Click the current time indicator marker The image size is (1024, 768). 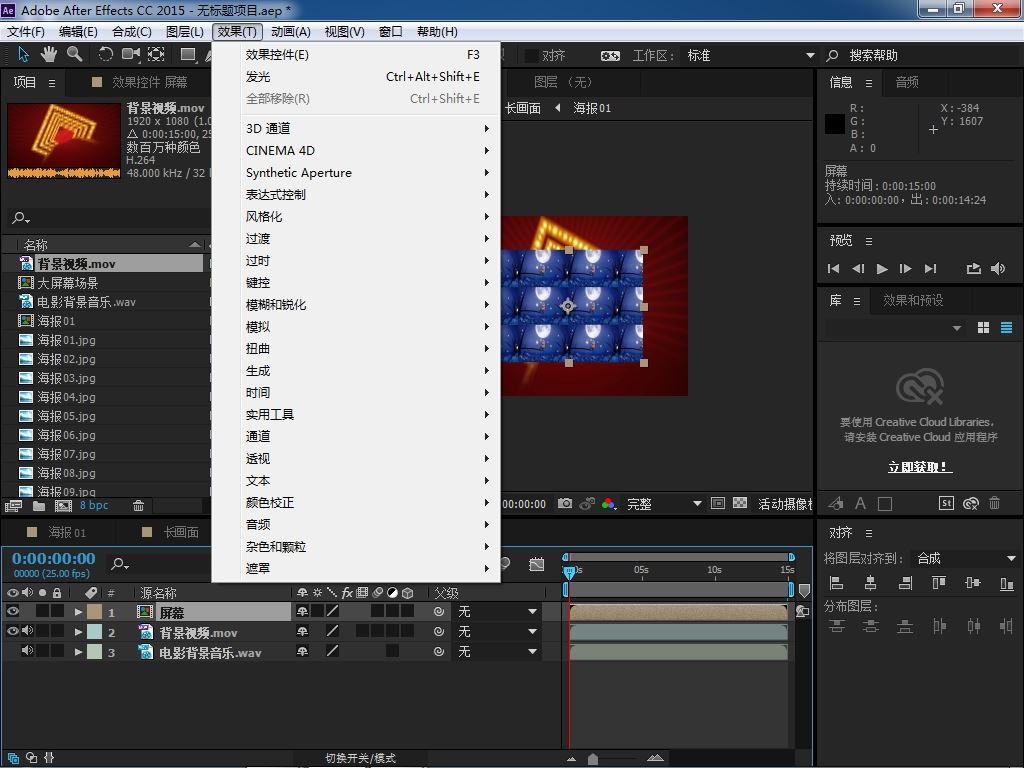(x=569, y=572)
